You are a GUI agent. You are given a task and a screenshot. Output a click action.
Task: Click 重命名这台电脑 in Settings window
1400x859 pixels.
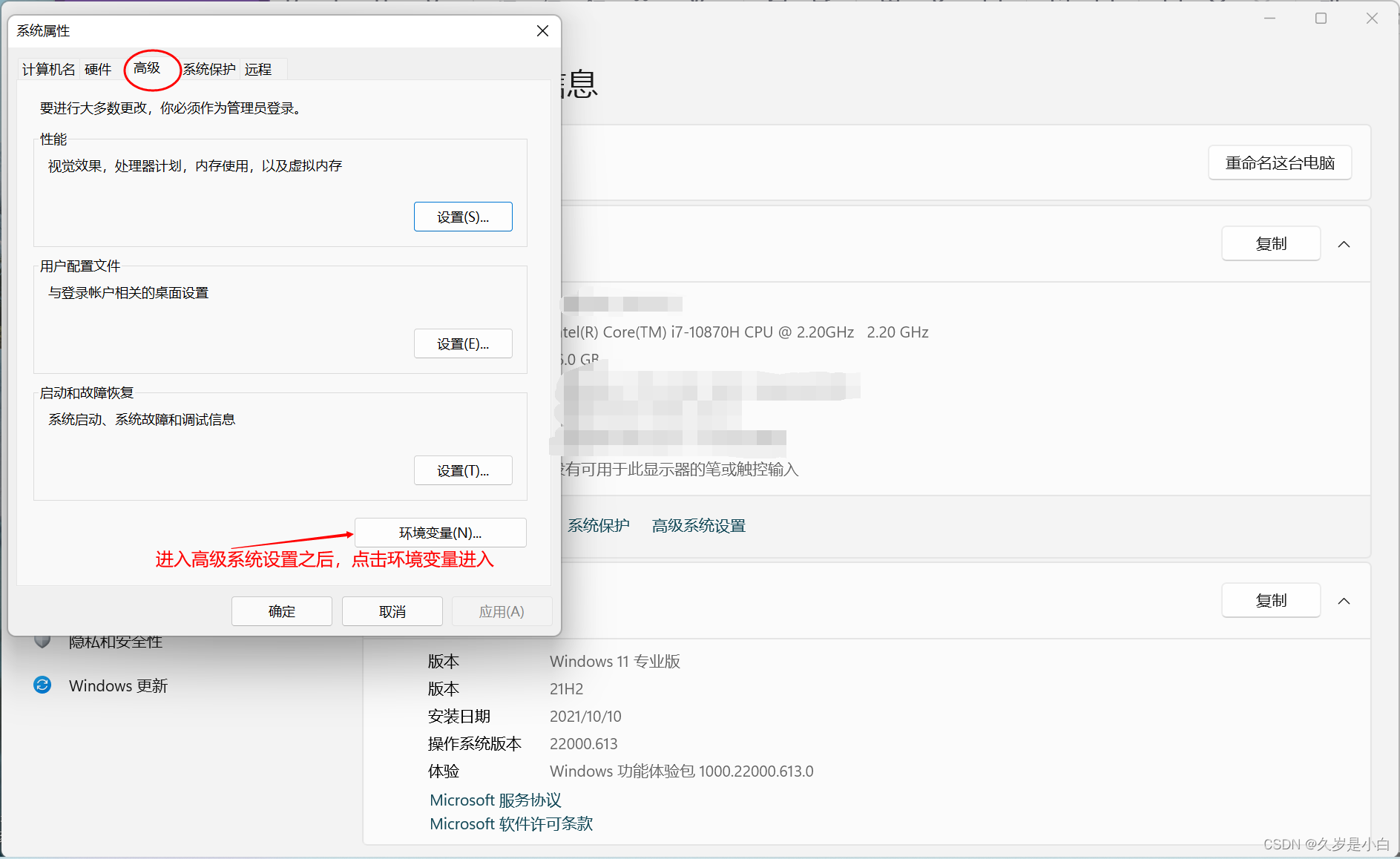point(1280,163)
